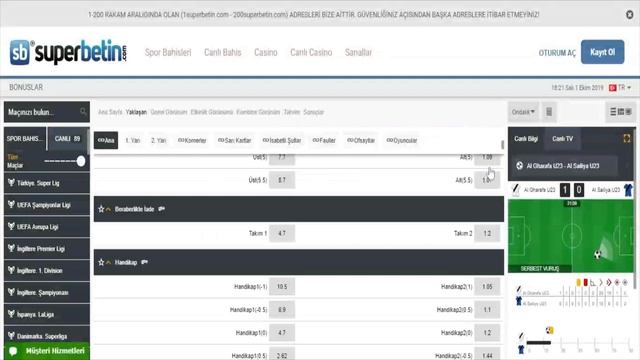Collapse the Handikap market section
The width and height of the screenshot is (640, 360).
point(109,262)
